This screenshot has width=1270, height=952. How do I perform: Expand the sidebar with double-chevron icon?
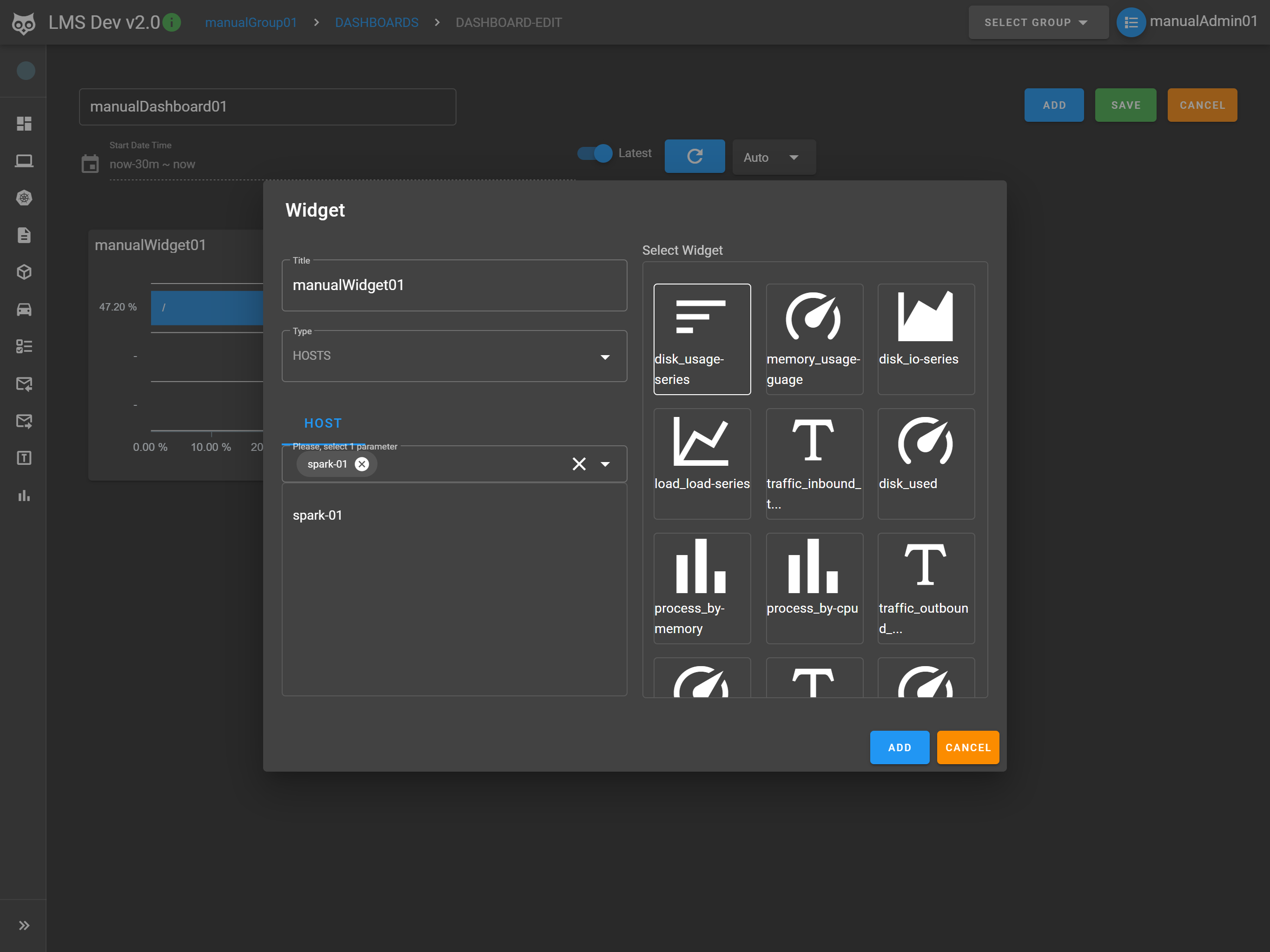point(24,925)
